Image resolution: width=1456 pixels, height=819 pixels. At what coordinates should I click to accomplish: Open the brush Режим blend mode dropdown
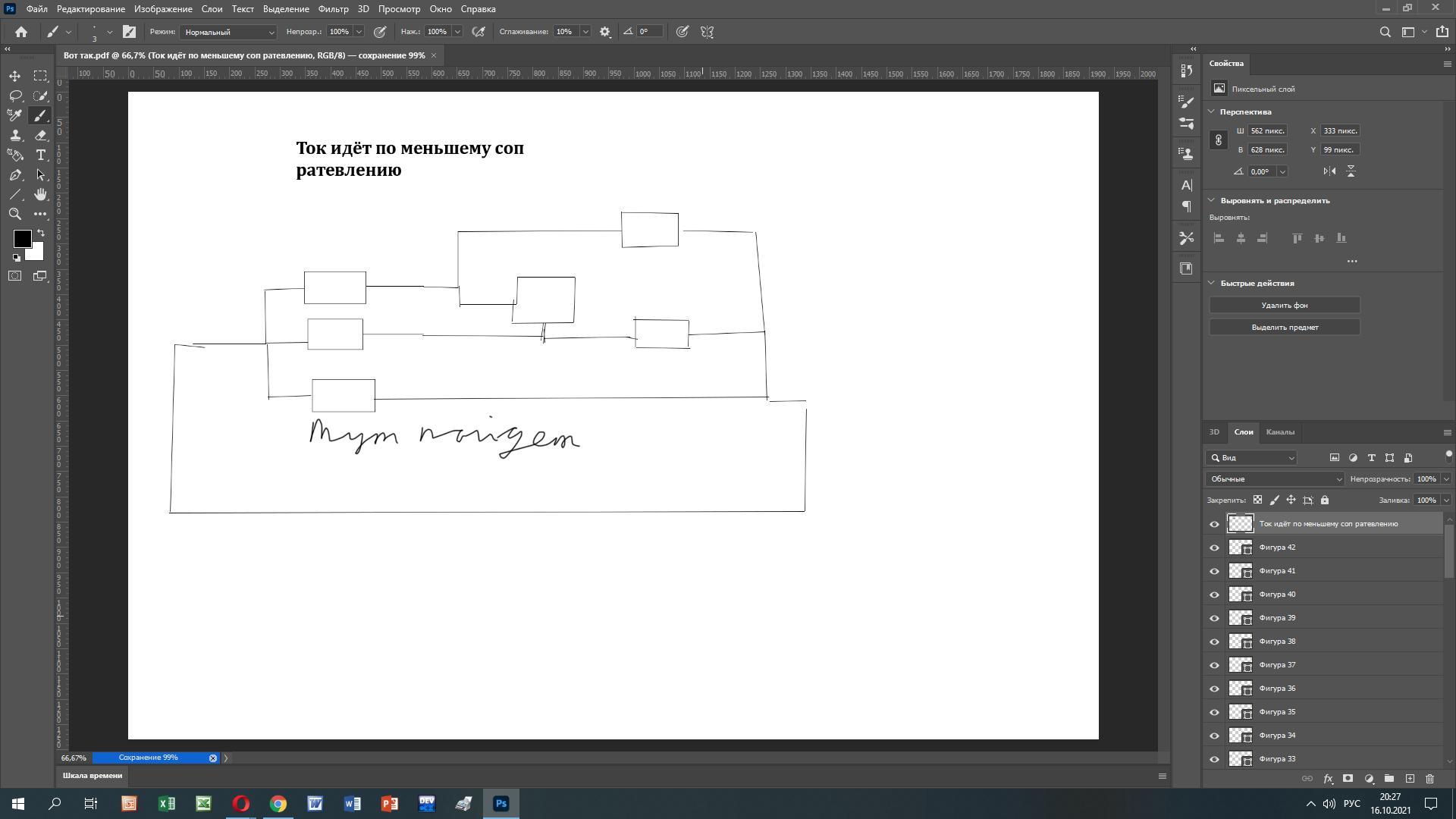pyautogui.click(x=228, y=32)
